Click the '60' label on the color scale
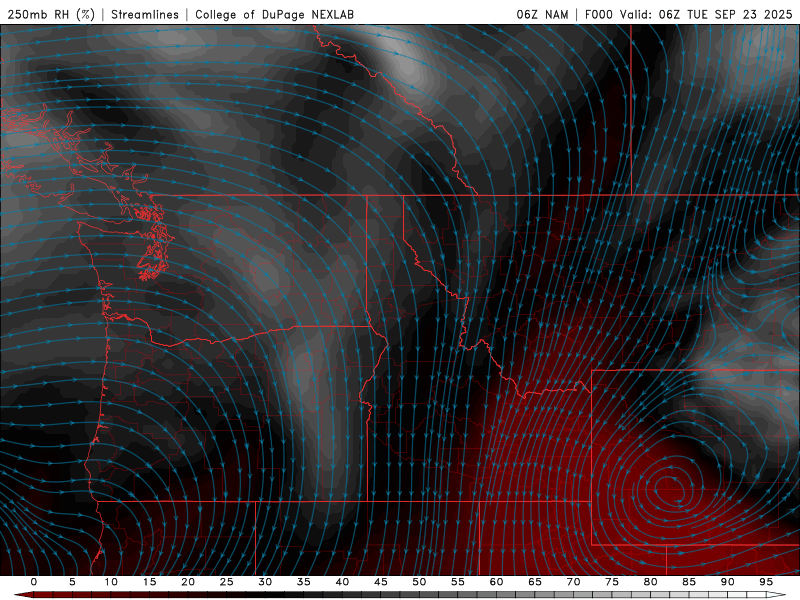 (x=496, y=582)
